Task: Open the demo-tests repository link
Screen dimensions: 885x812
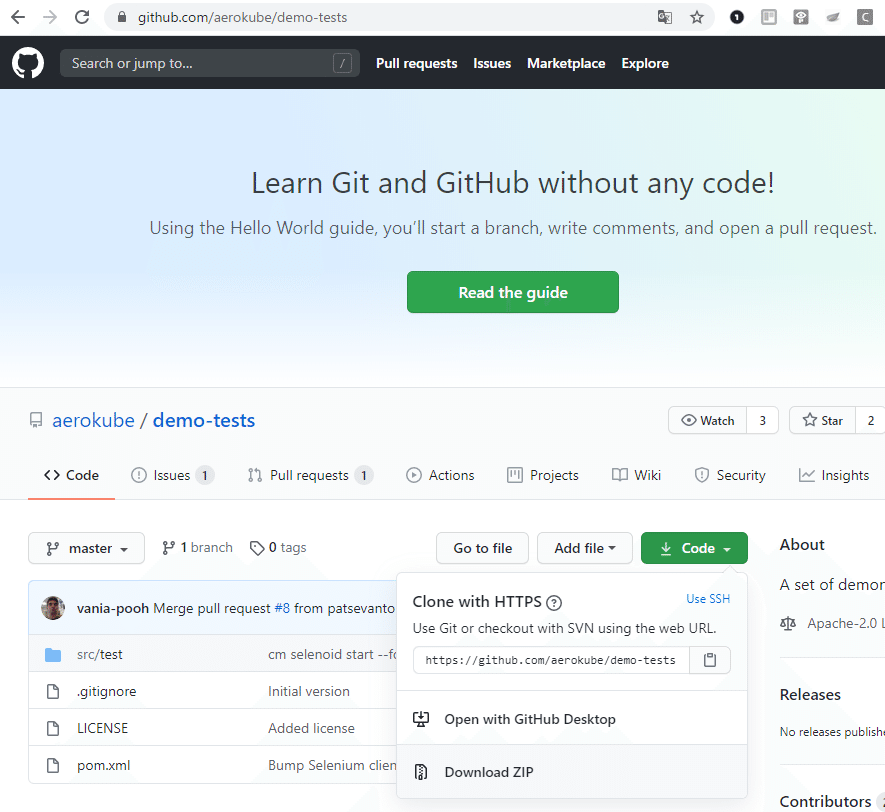Action: pos(204,420)
